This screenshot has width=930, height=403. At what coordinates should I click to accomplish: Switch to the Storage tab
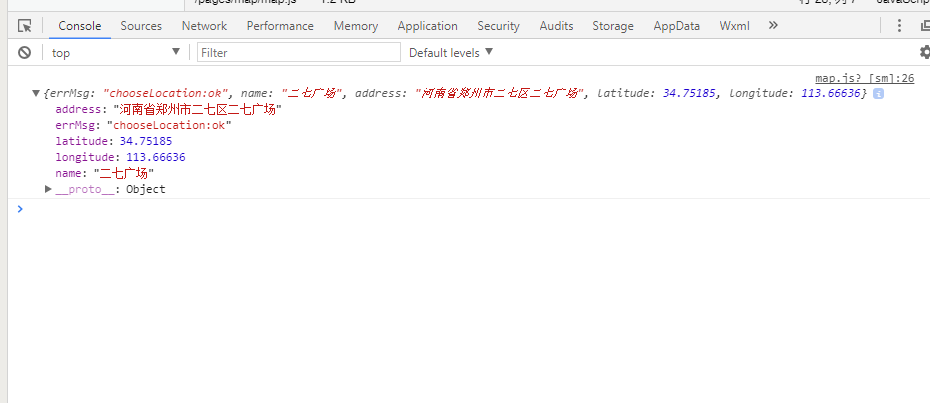click(613, 26)
